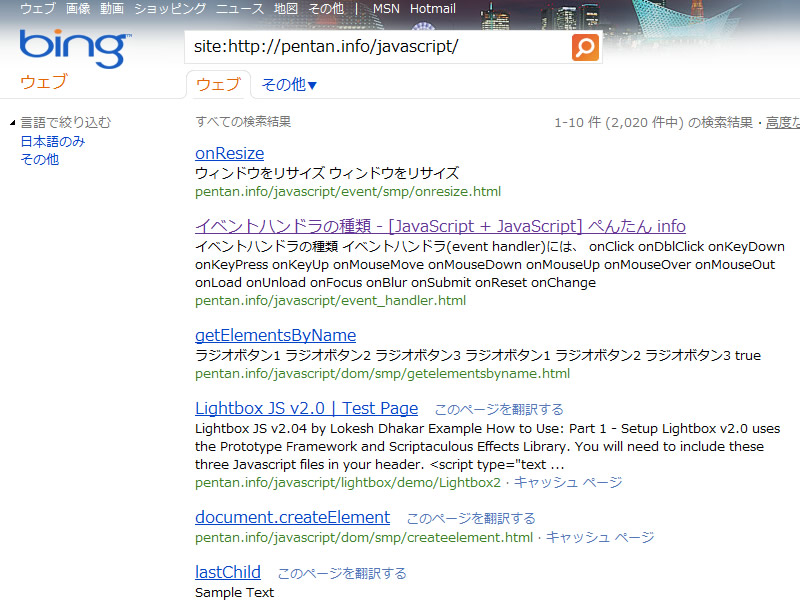Click inside the search query field

(x=378, y=47)
